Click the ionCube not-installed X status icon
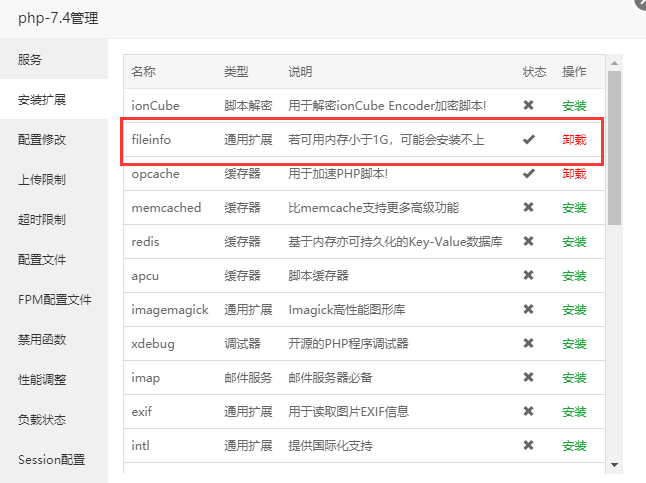646x483 pixels. coord(529,105)
